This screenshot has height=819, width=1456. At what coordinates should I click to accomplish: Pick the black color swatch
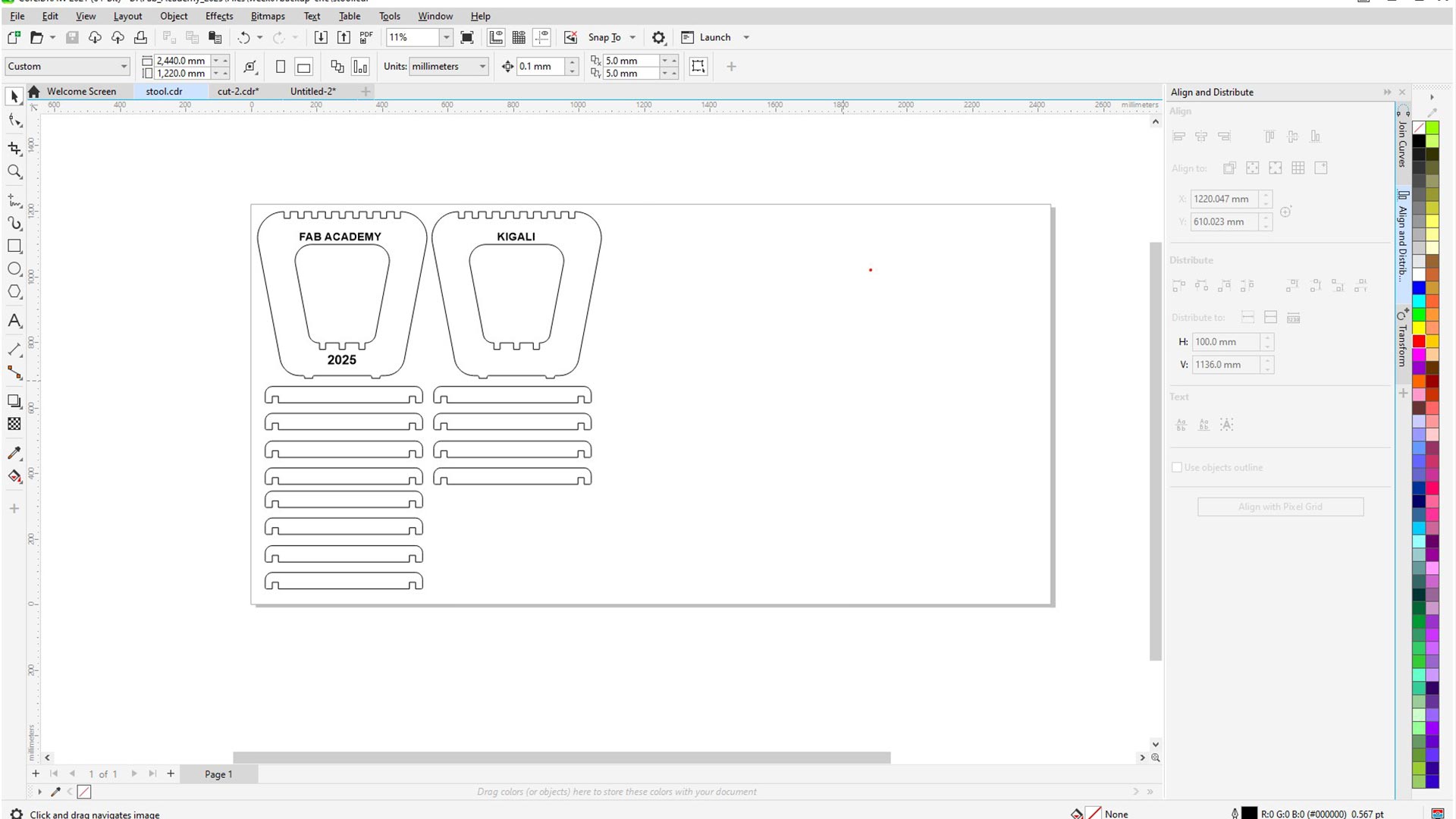tap(1419, 141)
